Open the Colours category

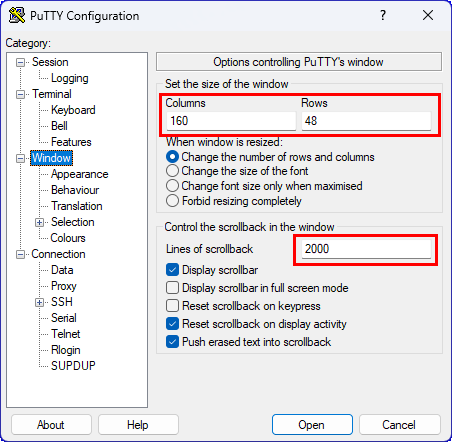point(68,238)
